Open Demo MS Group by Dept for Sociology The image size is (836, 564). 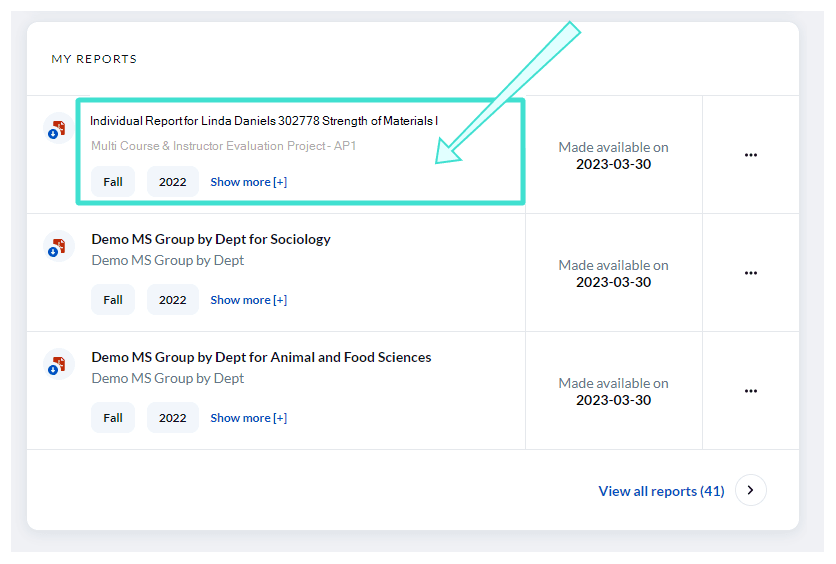click(x=211, y=239)
